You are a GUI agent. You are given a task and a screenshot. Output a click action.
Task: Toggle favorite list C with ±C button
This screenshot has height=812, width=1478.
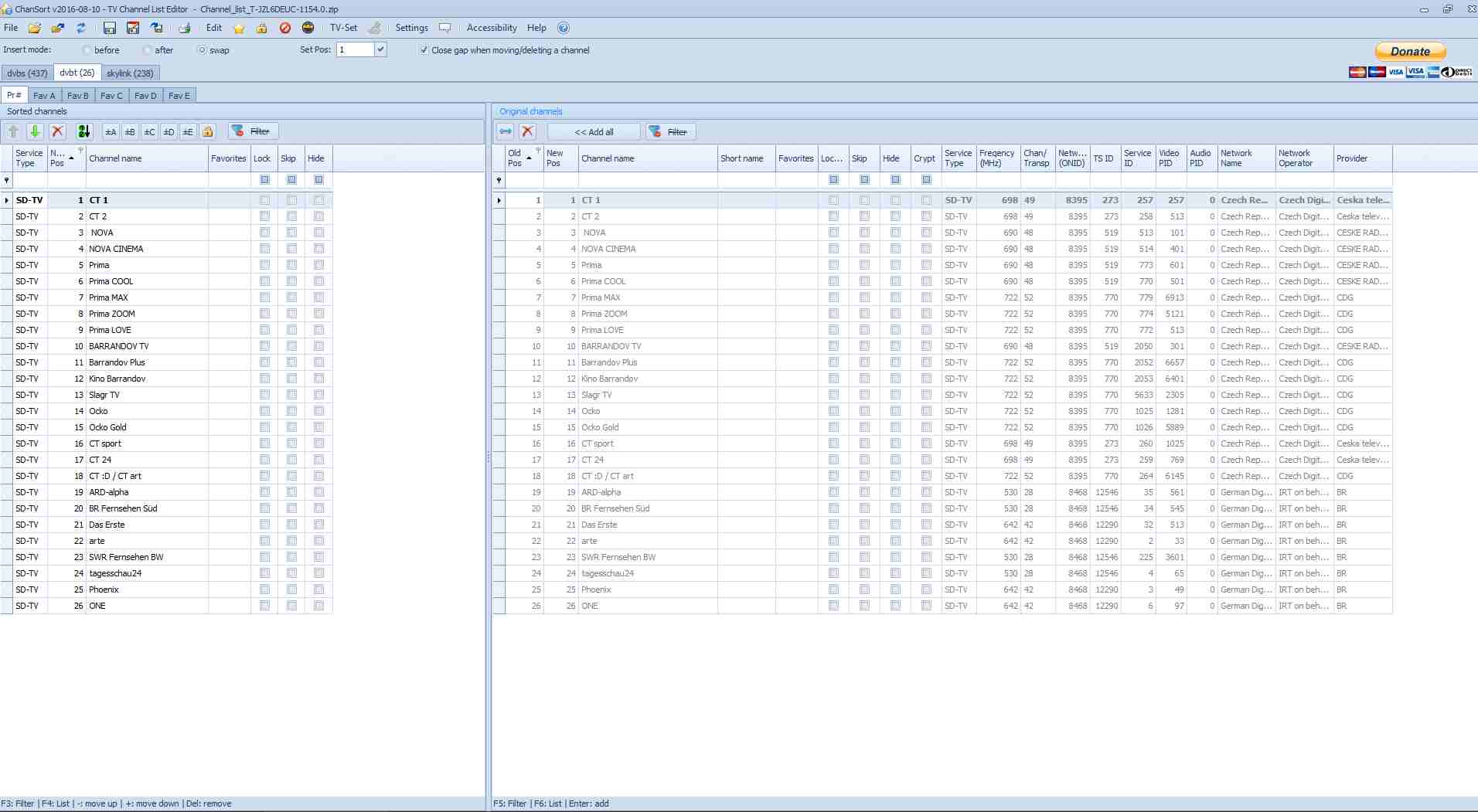tap(149, 131)
